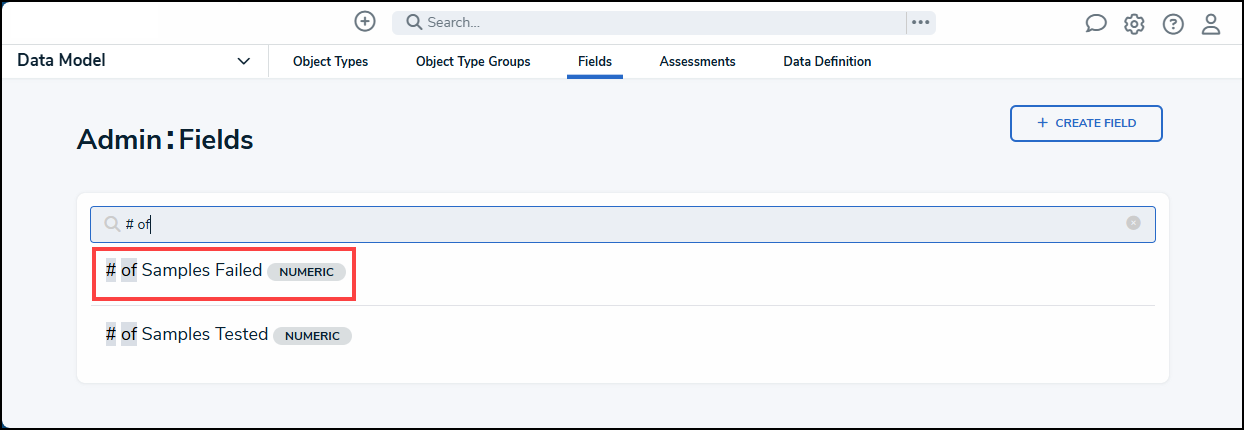1244x430 pixels.
Task: Switch to the Object Types tab
Action: [x=330, y=62]
